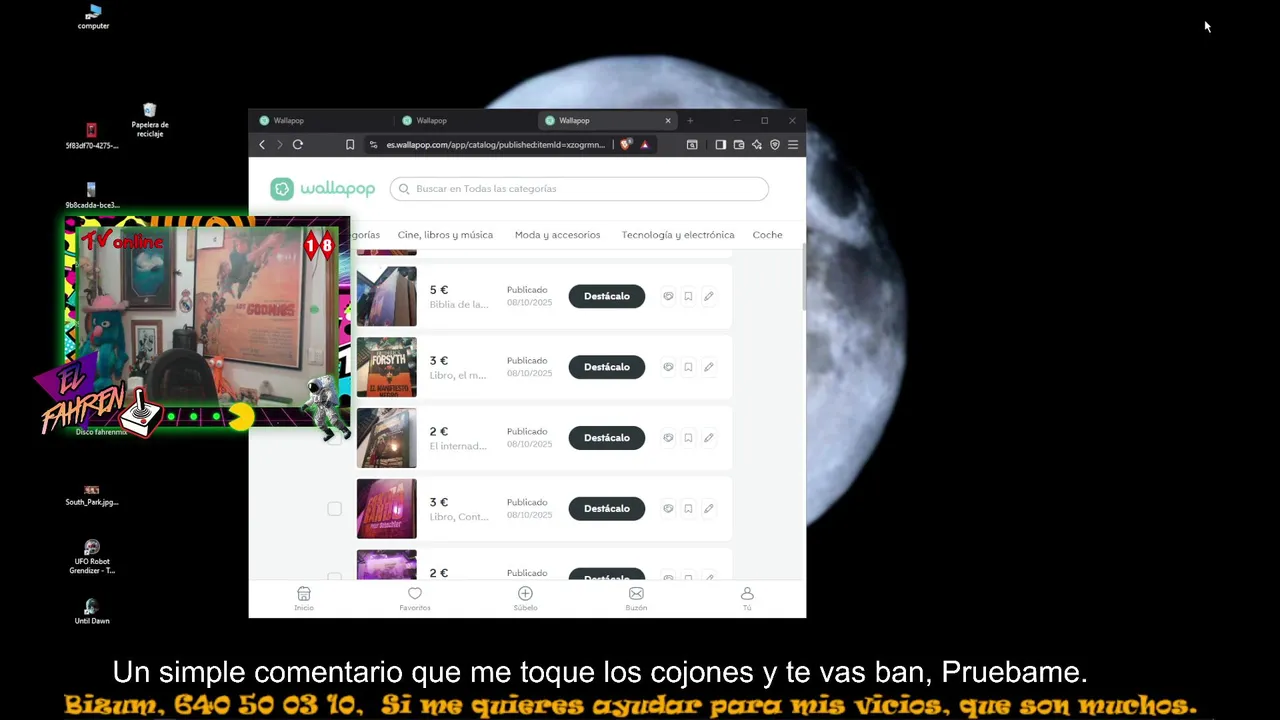Image resolution: width=1280 pixels, height=720 pixels.
Task: Open Favoritos in bottom navigation
Action: (x=415, y=599)
